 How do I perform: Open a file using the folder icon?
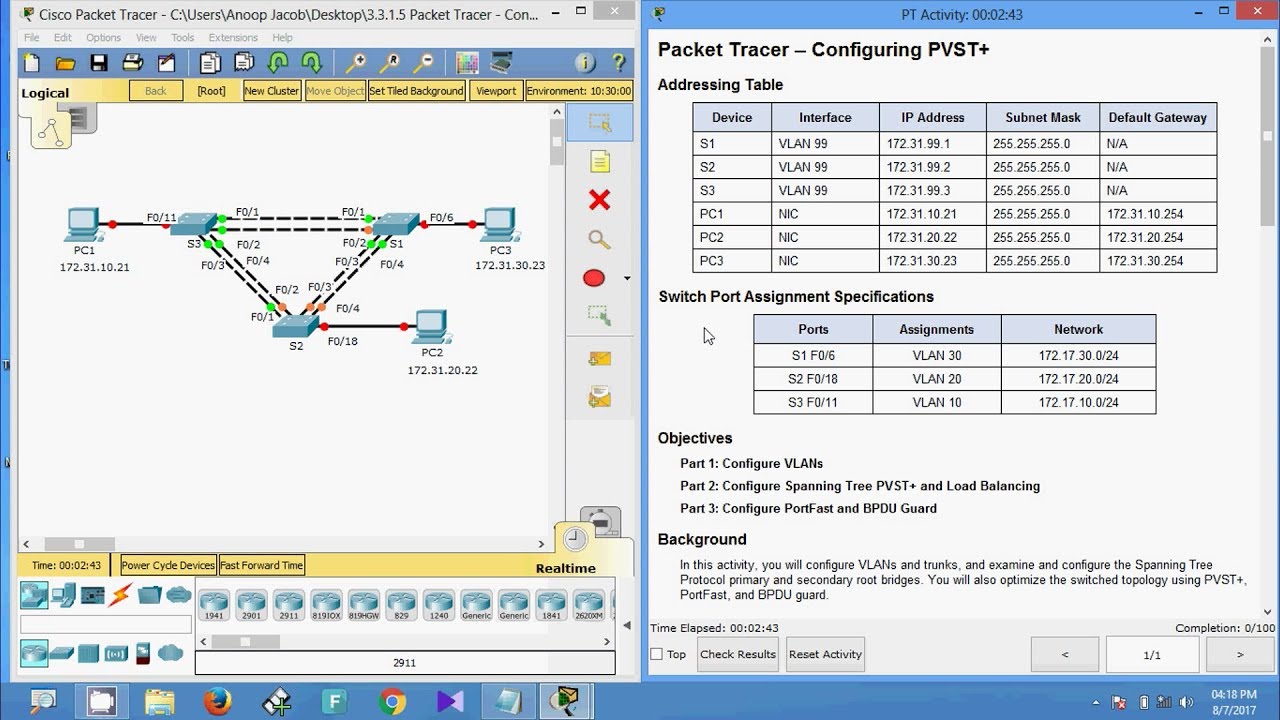(65, 63)
